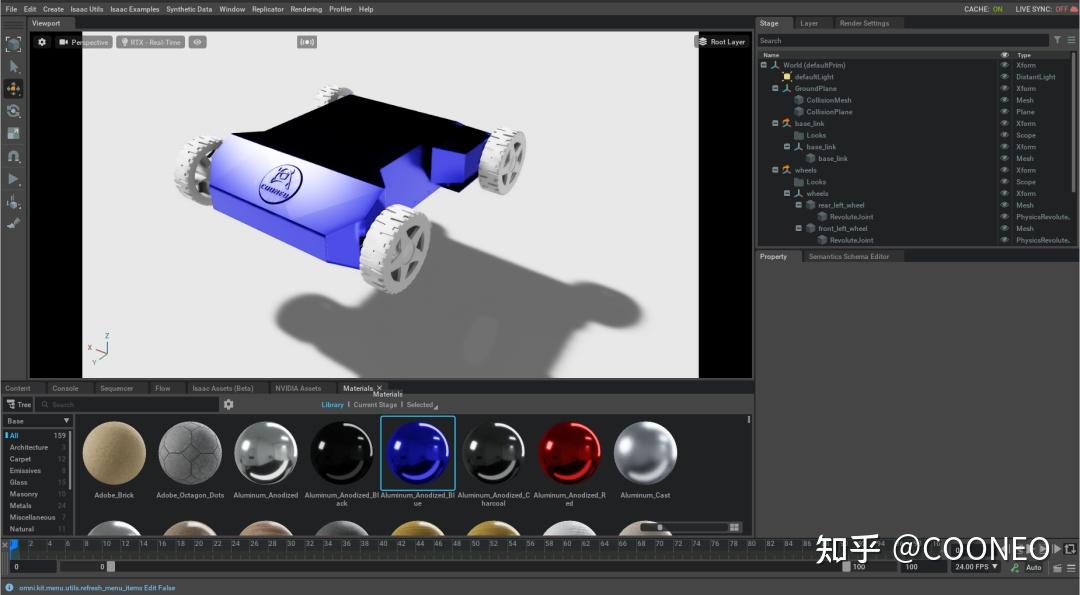Switch Materials browser to grid view icon
This screenshot has height=595, width=1080.
coord(735,528)
